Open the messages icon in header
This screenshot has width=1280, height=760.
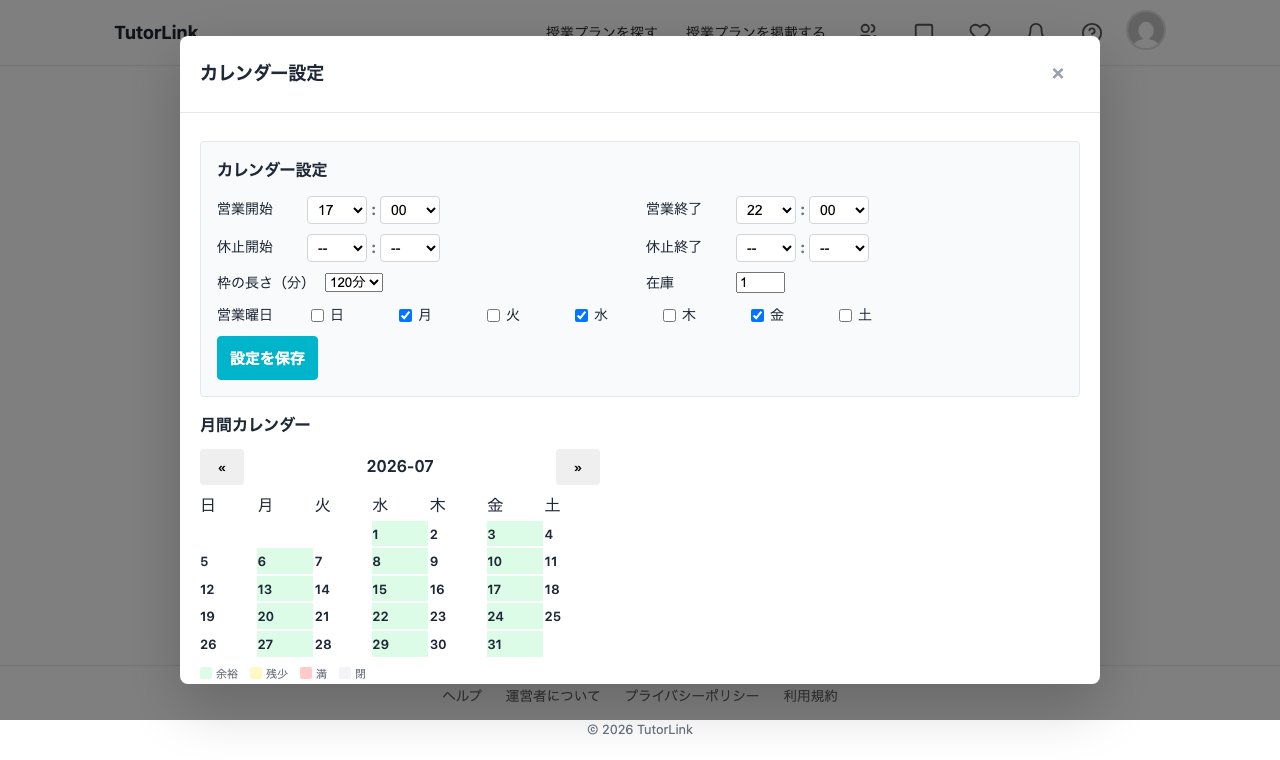pyautogui.click(x=924, y=32)
